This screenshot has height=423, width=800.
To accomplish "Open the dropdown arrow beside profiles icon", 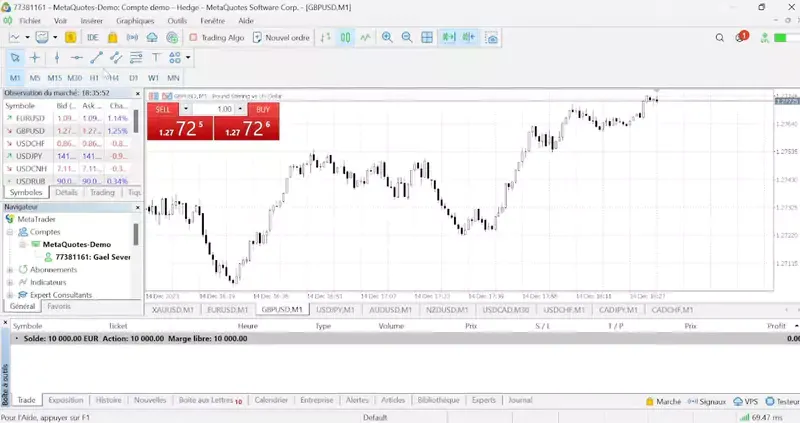I will coord(55,37).
